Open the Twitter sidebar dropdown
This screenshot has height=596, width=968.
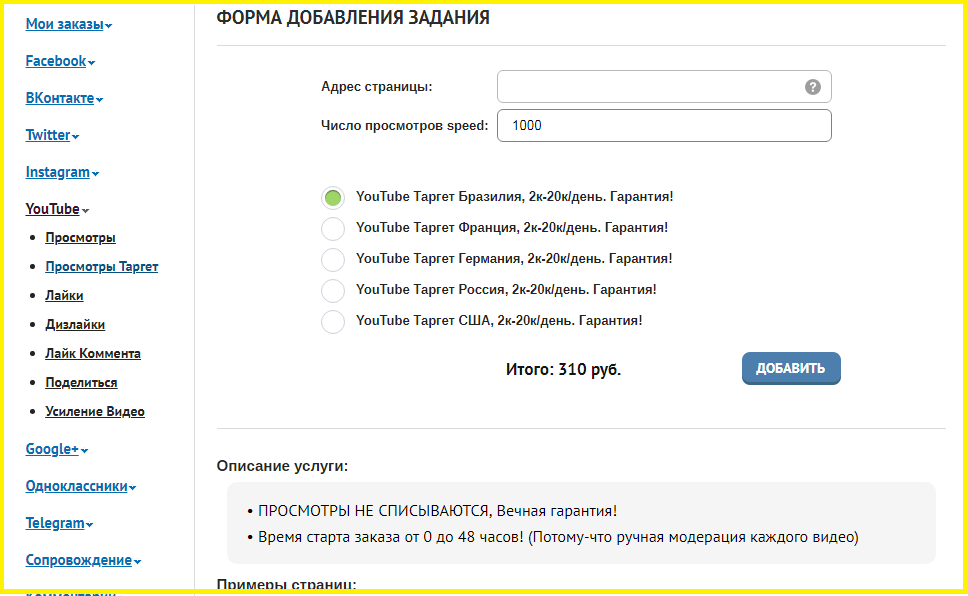click(x=52, y=135)
